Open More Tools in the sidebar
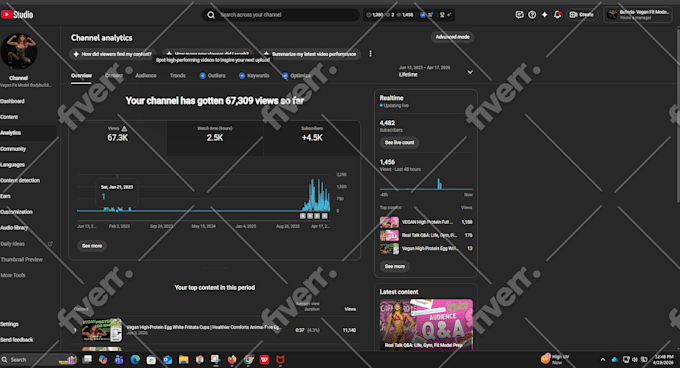This screenshot has width=680, height=368. [13, 275]
